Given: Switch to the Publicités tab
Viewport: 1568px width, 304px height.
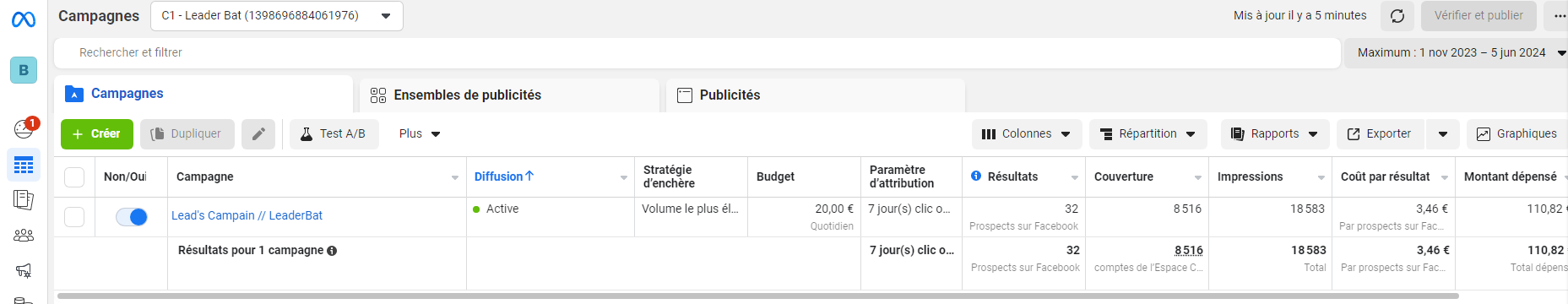Looking at the screenshot, I should point(815,95).
